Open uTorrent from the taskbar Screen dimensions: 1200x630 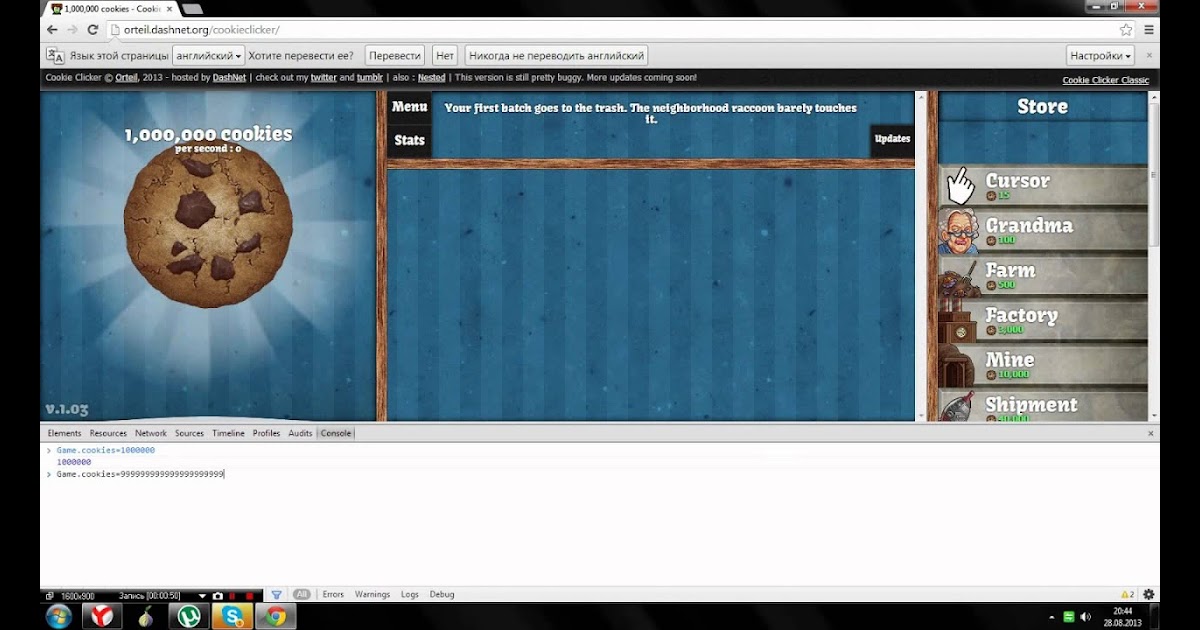[187, 616]
